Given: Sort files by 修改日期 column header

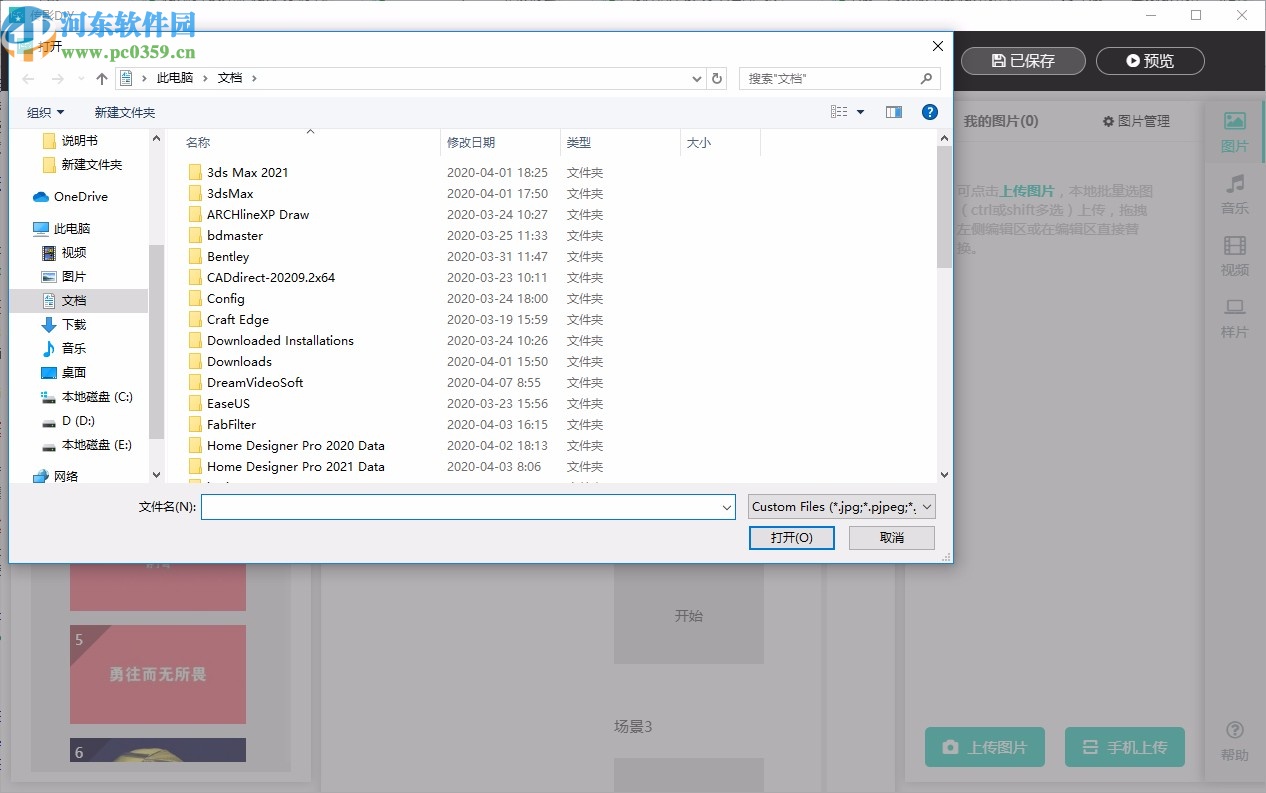Looking at the screenshot, I should 471,143.
